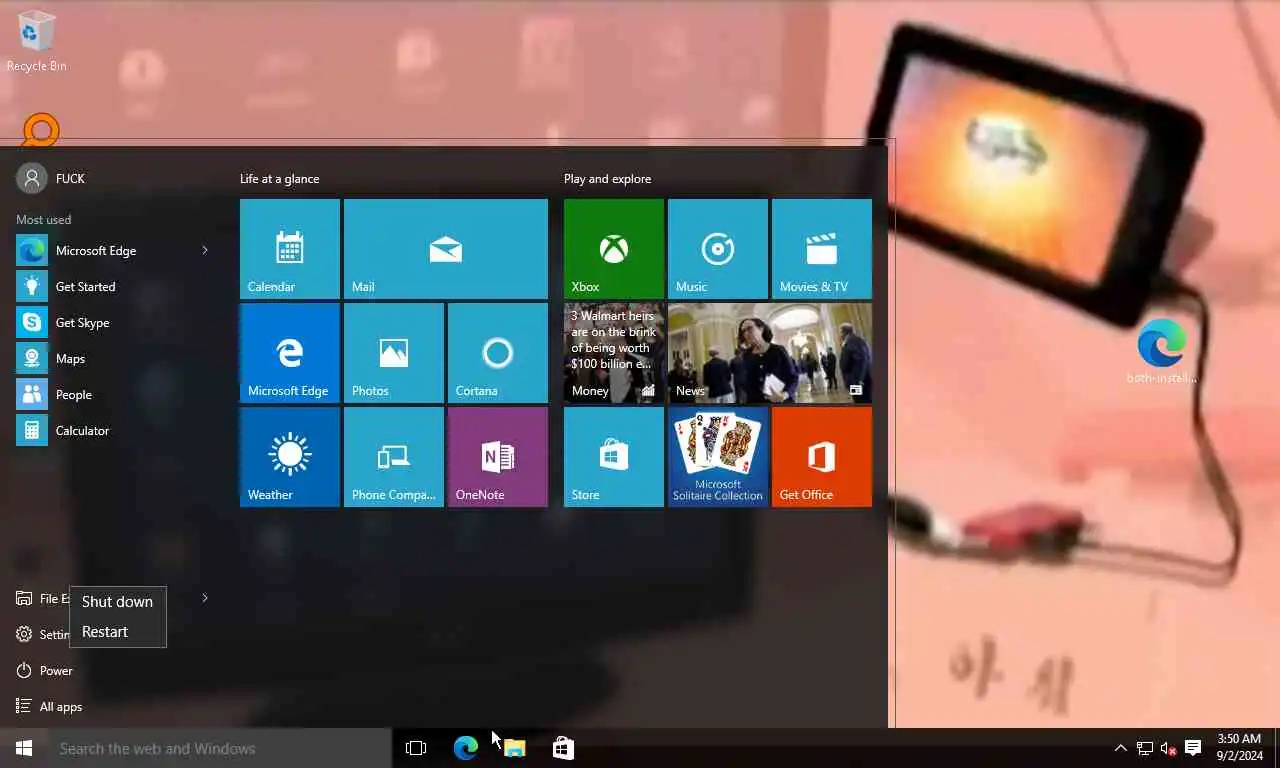Viewport: 1280px width, 768px height.
Task: Open Edge from the taskbar
Action: (x=466, y=748)
